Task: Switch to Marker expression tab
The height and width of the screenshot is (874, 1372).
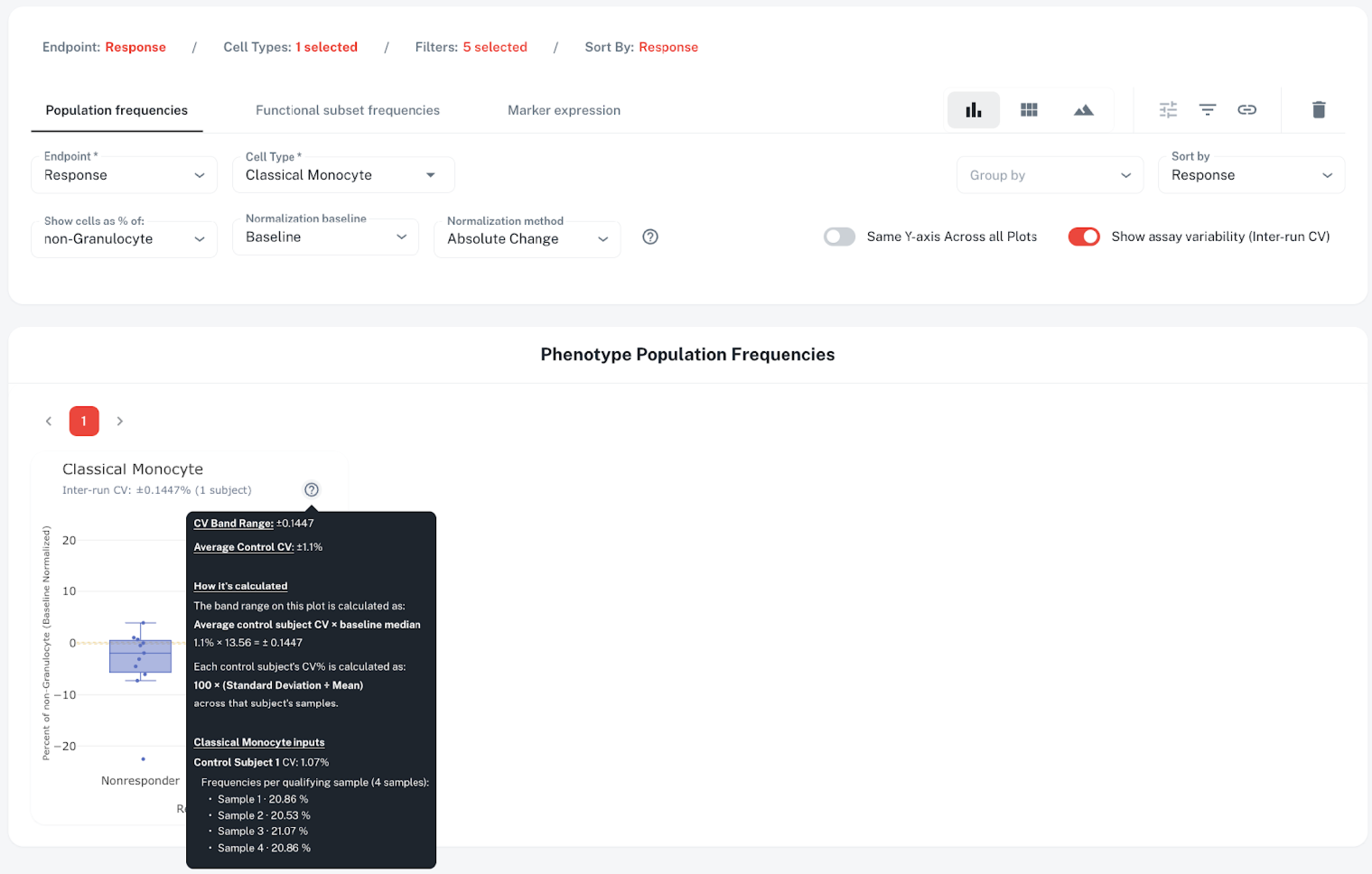Action: [564, 110]
